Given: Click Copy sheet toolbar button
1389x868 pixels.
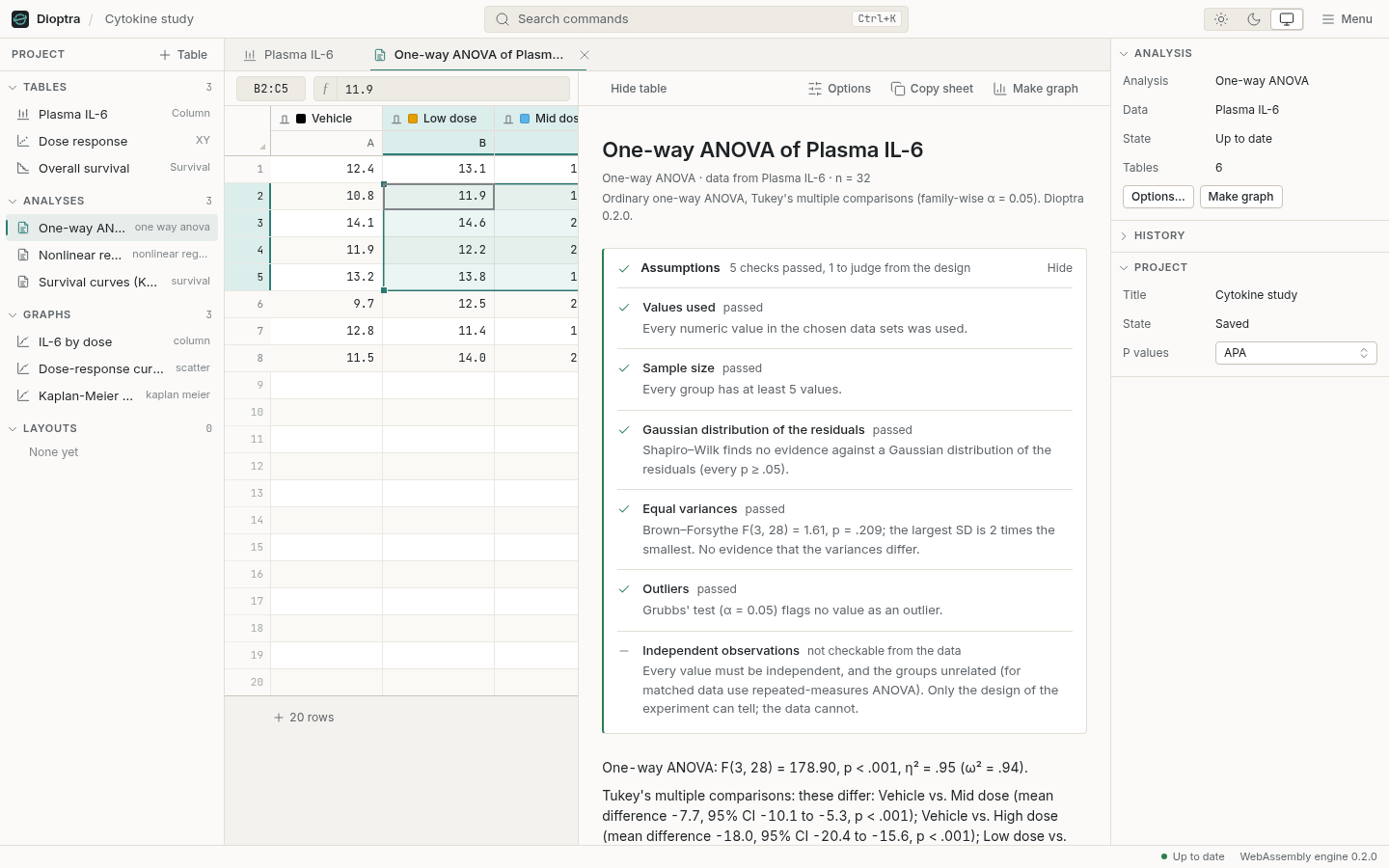Looking at the screenshot, I should pyautogui.click(x=932, y=89).
